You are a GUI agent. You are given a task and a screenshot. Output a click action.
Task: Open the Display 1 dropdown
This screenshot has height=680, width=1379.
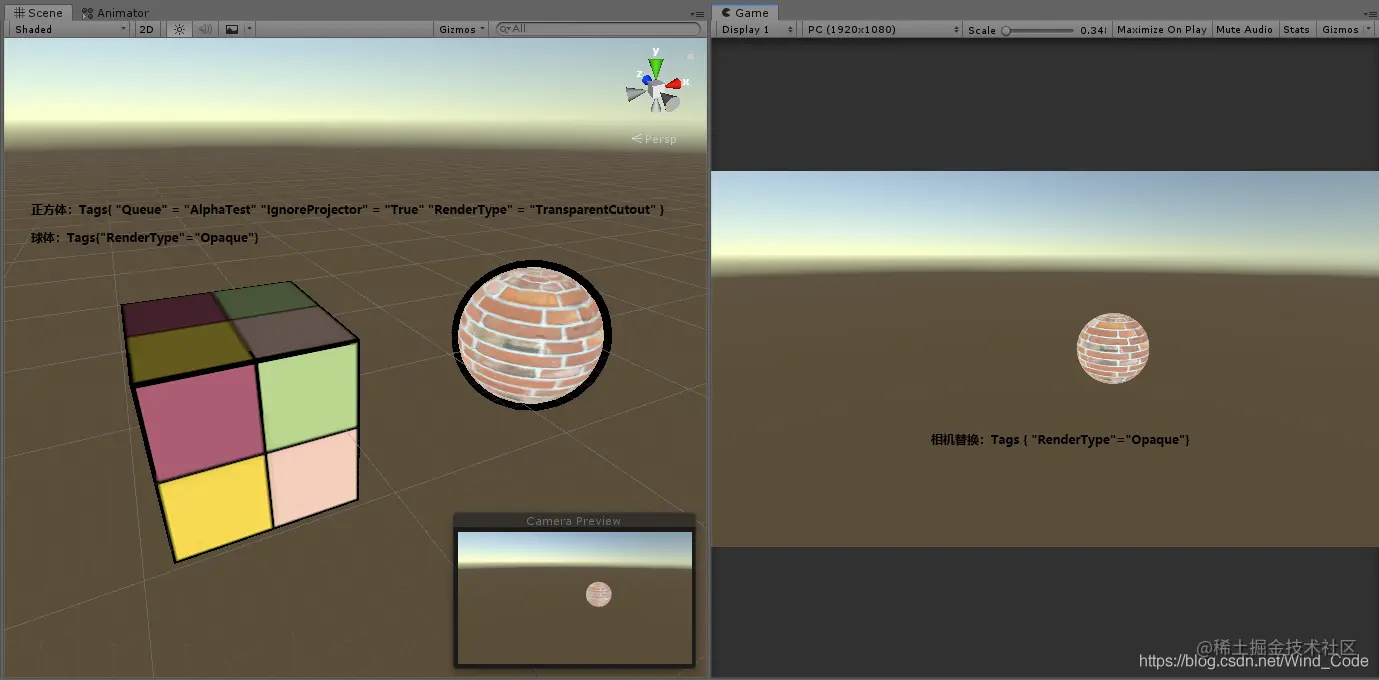coord(757,29)
